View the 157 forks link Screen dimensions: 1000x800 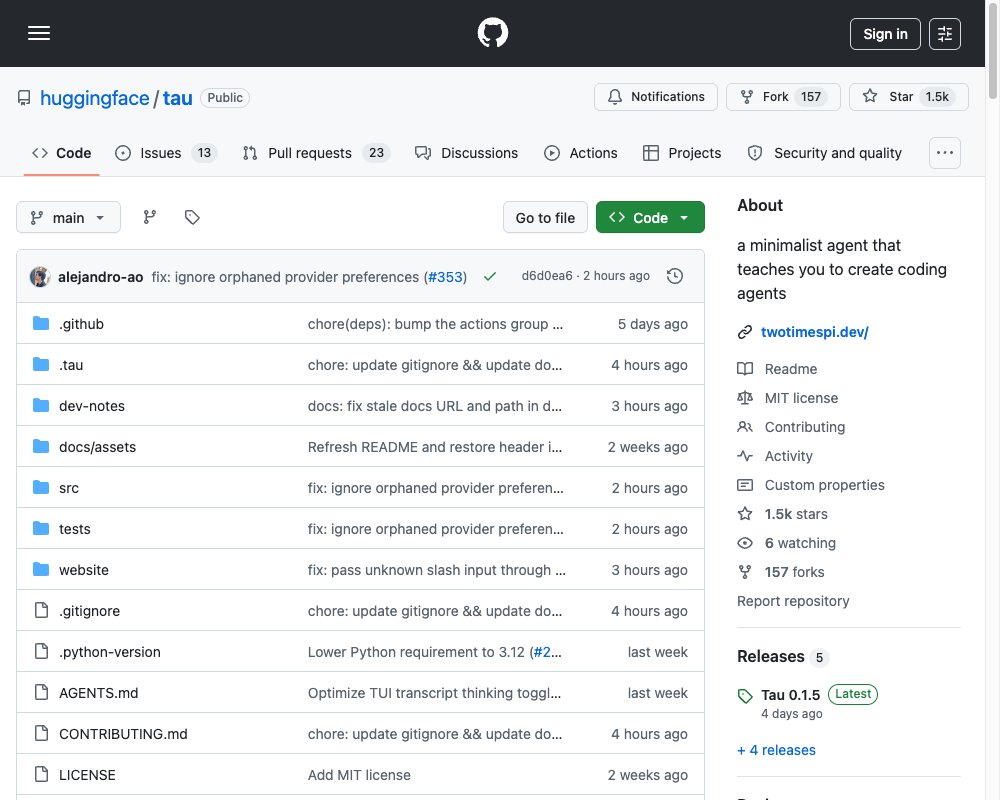tap(794, 572)
